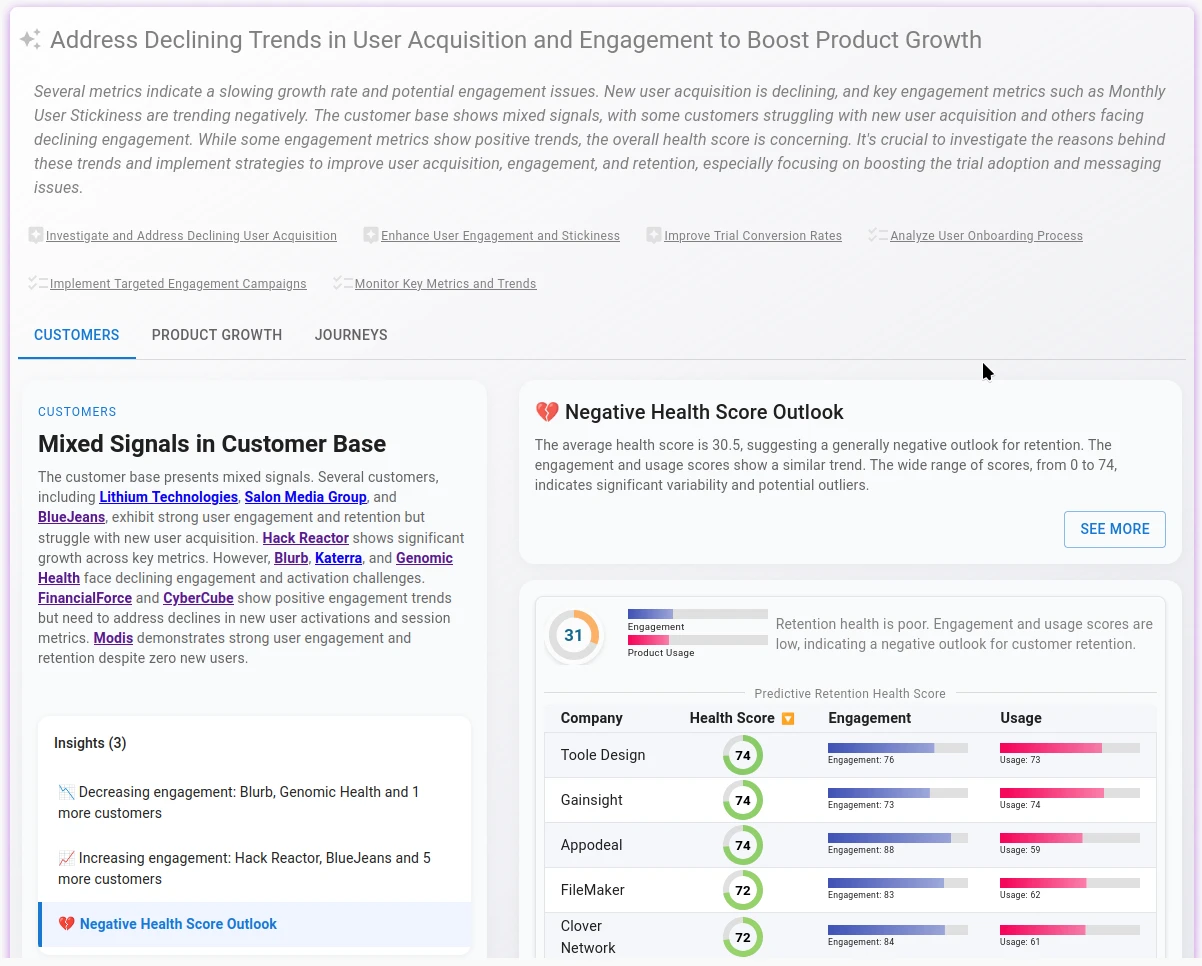Open the FinancialForce customer link
This screenshot has height=966, width=1202.
[x=85, y=598]
